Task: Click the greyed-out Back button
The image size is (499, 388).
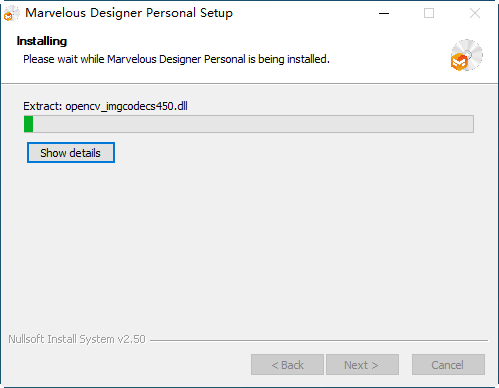Action: (287, 365)
